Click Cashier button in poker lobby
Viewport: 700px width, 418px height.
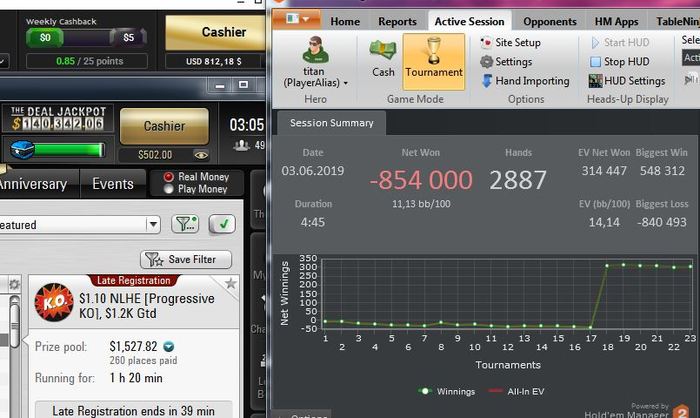164,126
